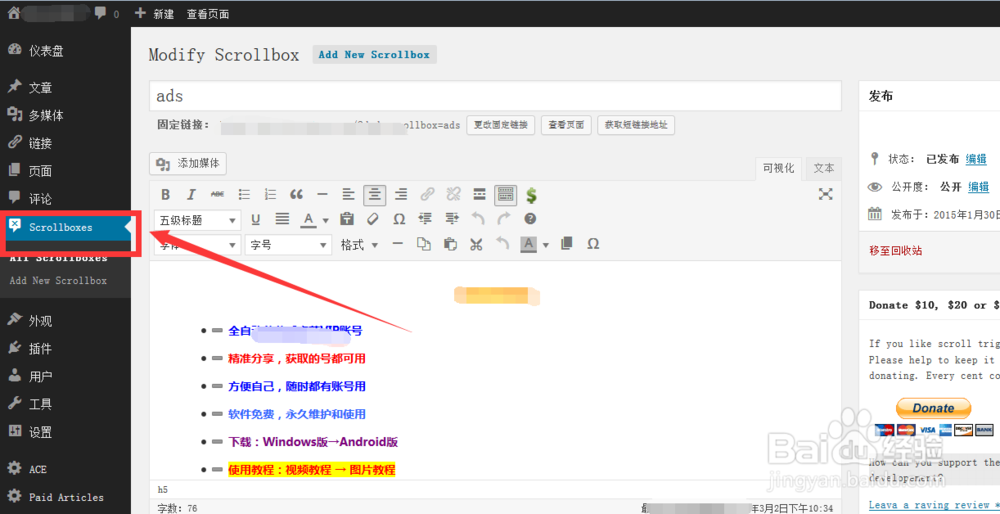1000x514 pixels.
Task: Click the Add New Scrollbox button
Action: pyautogui.click(x=374, y=55)
